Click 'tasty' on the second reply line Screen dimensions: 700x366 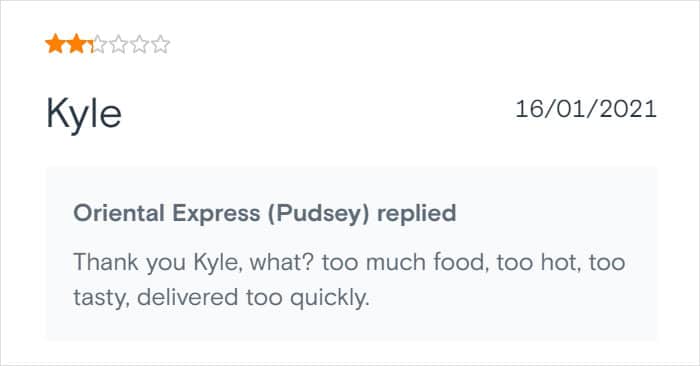(101, 298)
